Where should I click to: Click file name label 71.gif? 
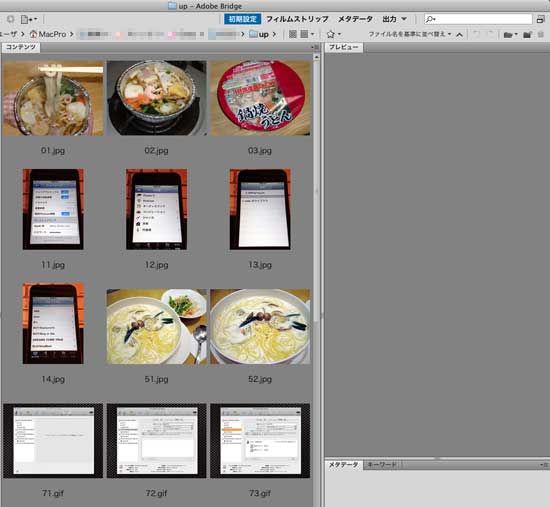pyautogui.click(x=53, y=493)
